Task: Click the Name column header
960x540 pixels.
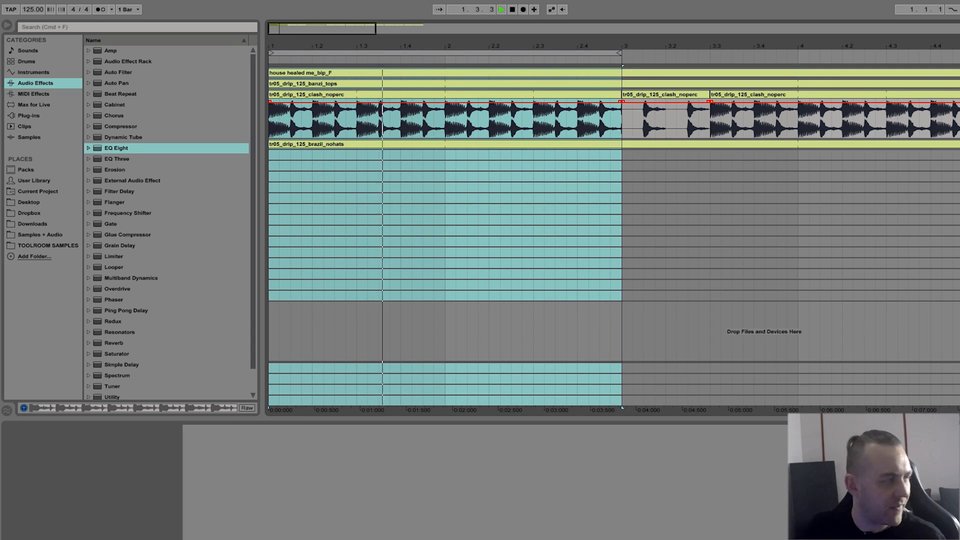Action: (165, 40)
